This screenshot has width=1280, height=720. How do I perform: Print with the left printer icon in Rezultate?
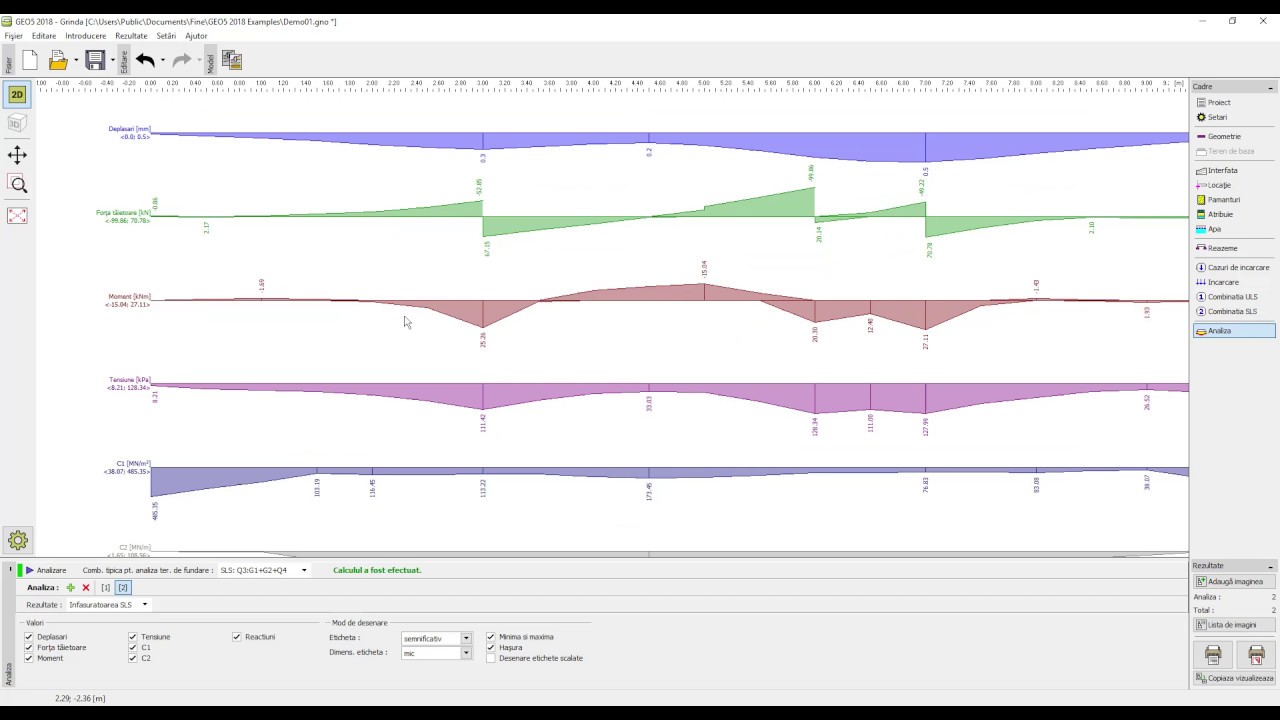pos(1213,654)
